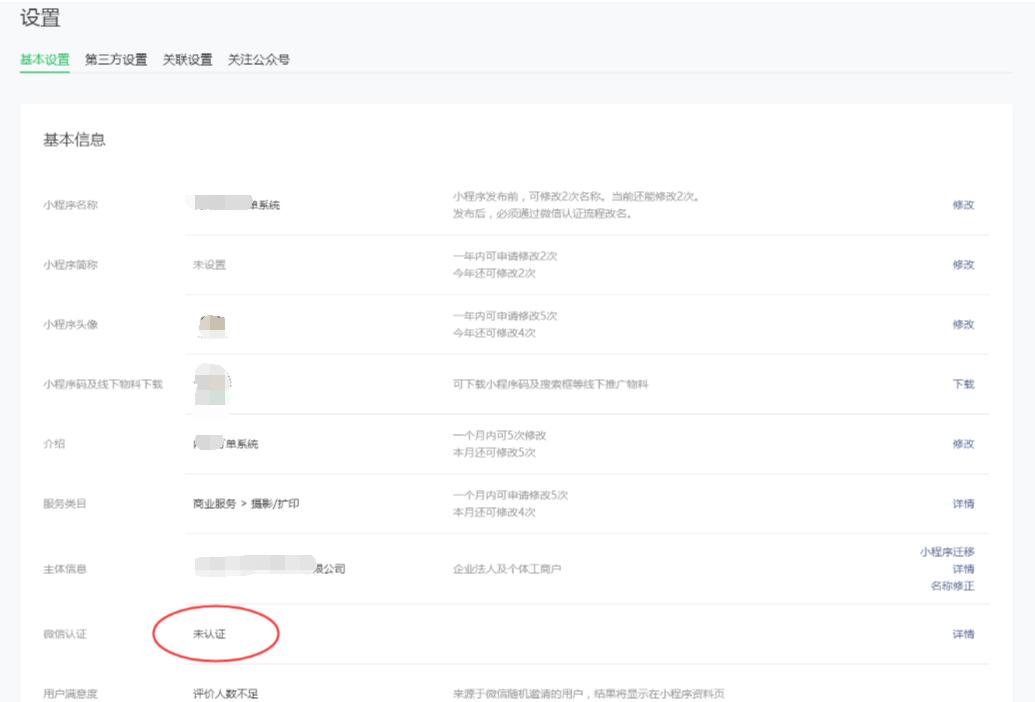Click the mini program avatar image
The image size is (1035, 702).
tap(212, 325)
